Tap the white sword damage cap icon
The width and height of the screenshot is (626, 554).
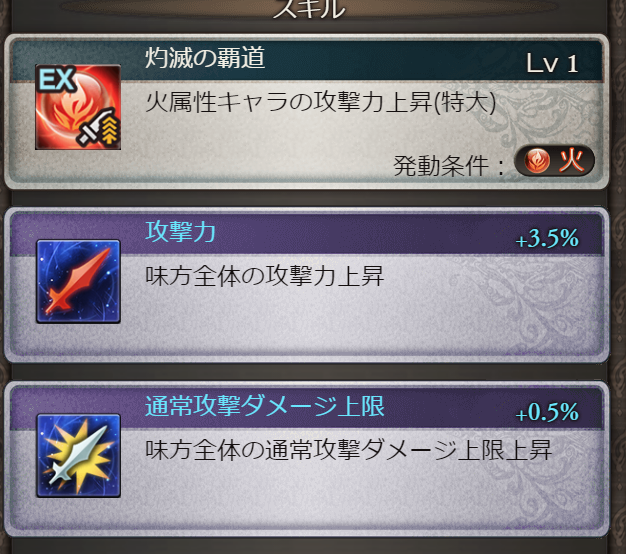(78, 455)
